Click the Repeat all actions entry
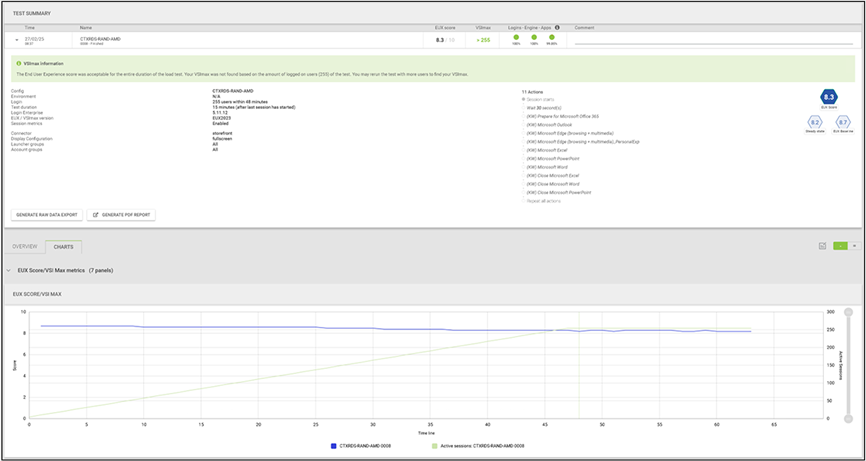The height and width of the screenshot is (461, 866). point(543,201)
